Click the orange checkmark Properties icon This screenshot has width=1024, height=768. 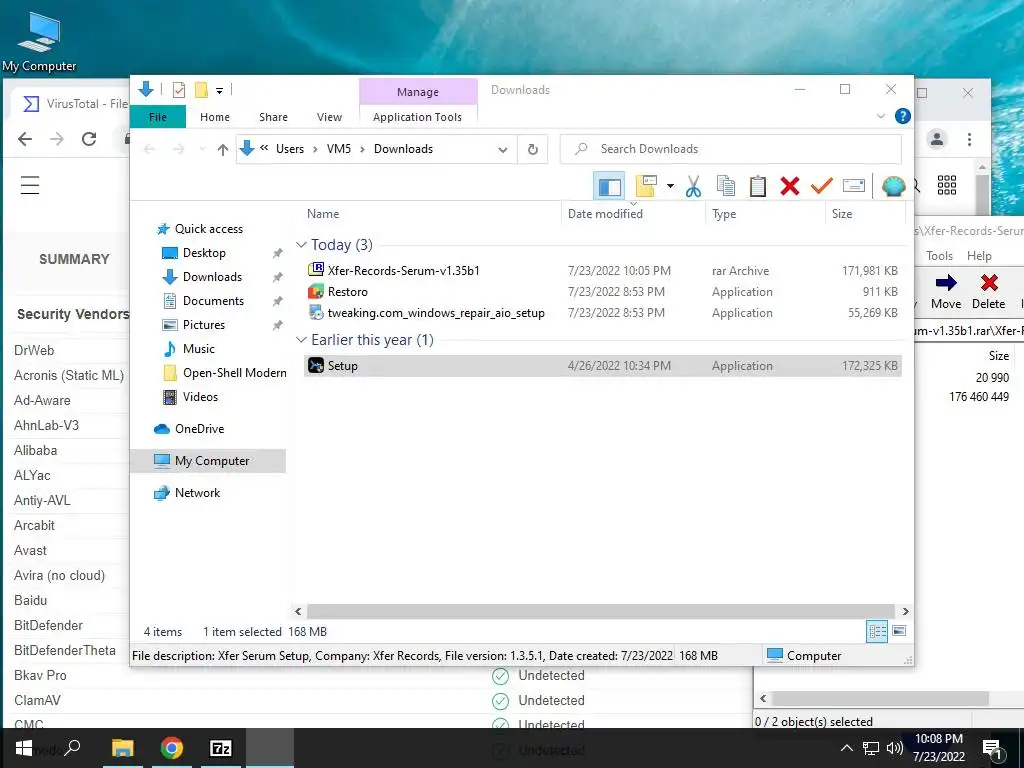pos(822,187)
